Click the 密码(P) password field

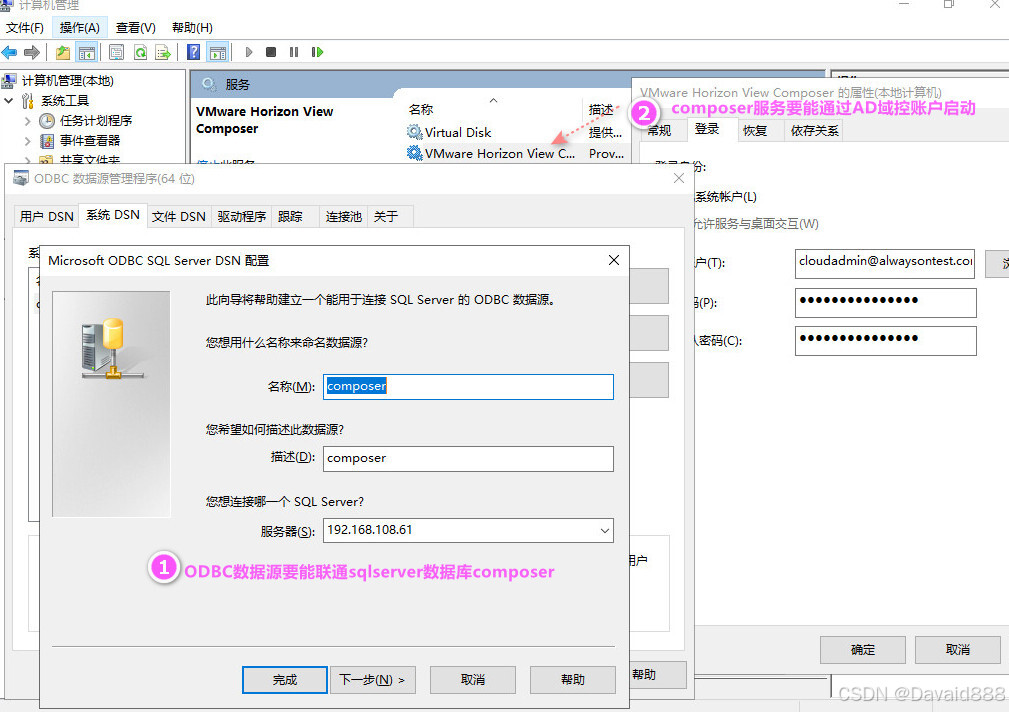point(885,303)
